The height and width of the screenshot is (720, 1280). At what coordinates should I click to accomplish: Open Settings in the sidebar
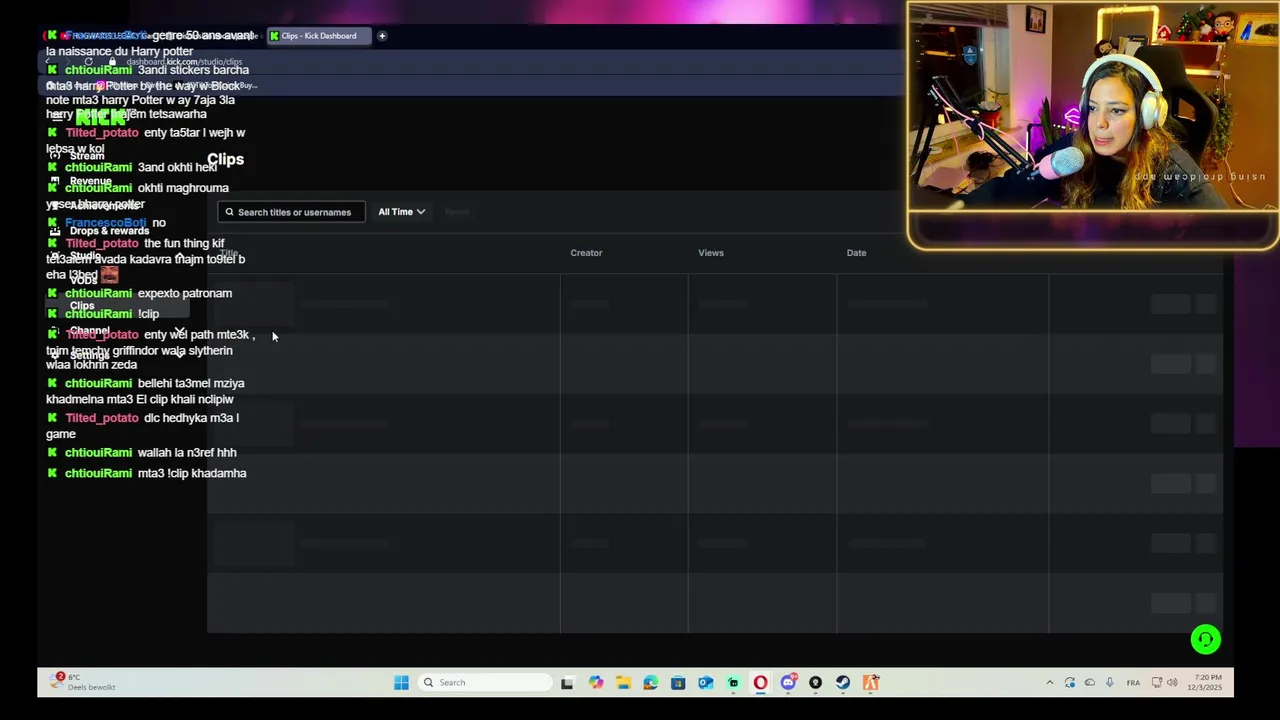pos(89,356)
